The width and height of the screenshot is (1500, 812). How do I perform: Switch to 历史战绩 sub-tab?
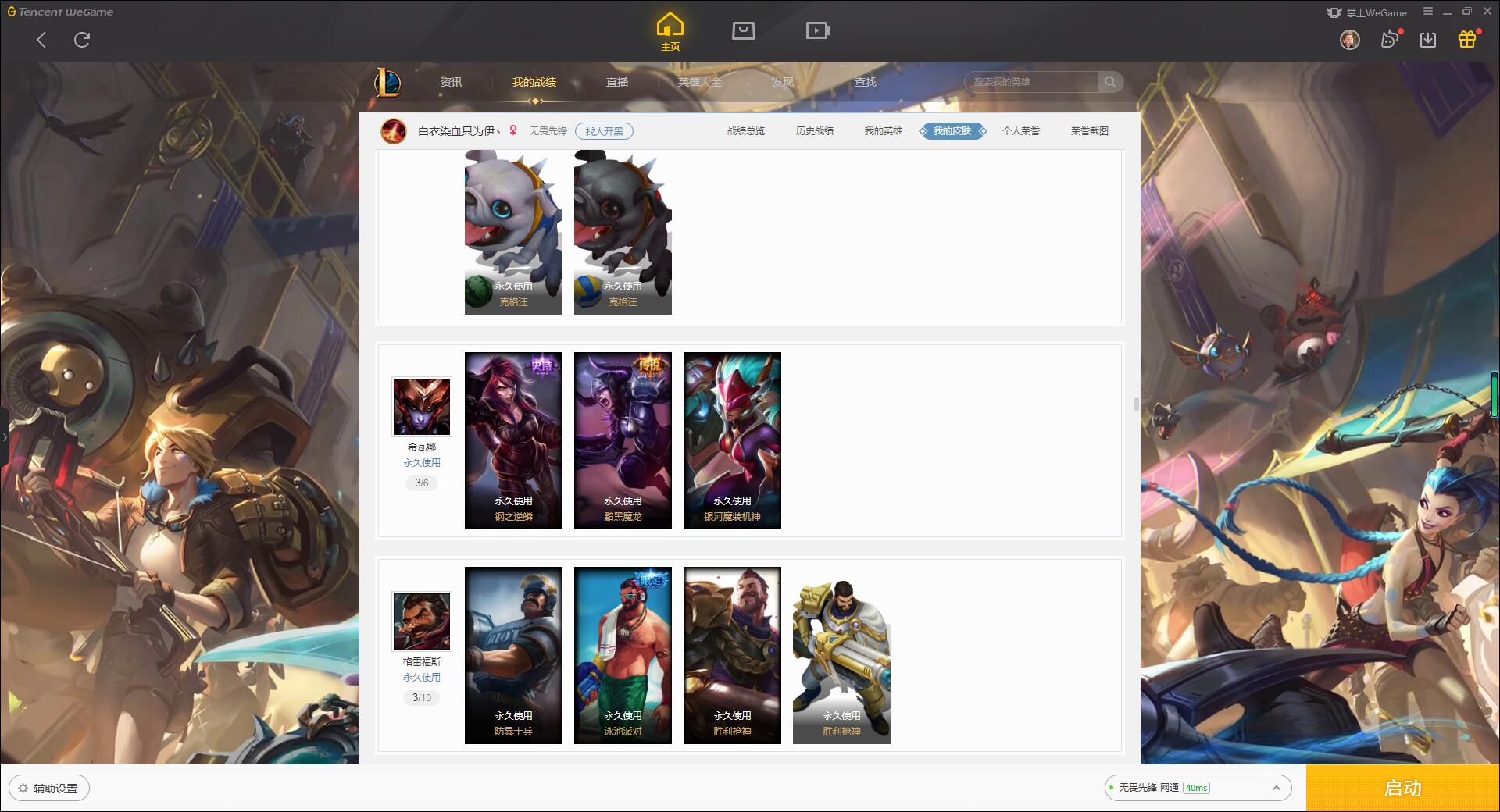click(x=815, y=131)
